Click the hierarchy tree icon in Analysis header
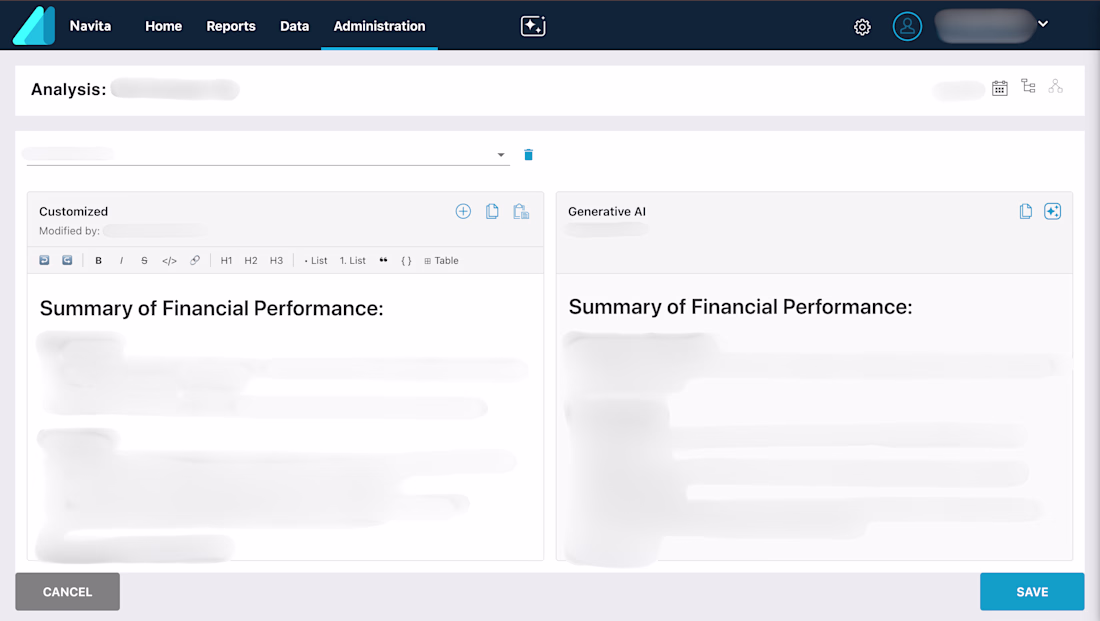Viewport: 1100px width, 621px height. (1028, 86)
